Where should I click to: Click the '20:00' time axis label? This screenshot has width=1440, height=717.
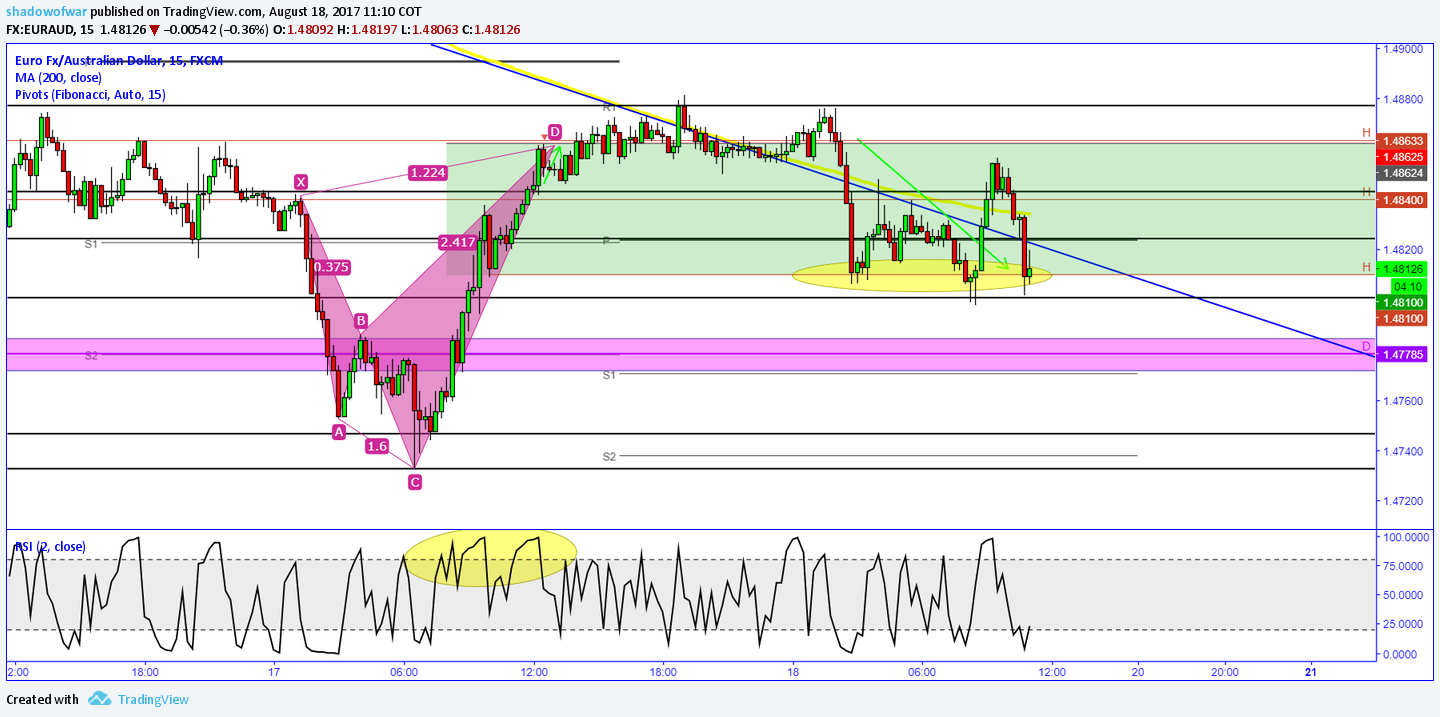pyautogui.click(x=1225, y=672)
